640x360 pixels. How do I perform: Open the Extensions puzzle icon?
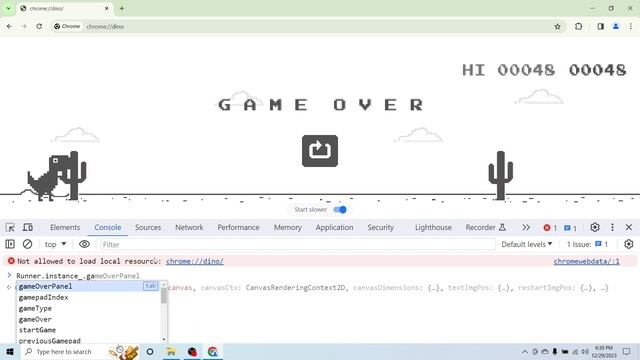[578, 27]
